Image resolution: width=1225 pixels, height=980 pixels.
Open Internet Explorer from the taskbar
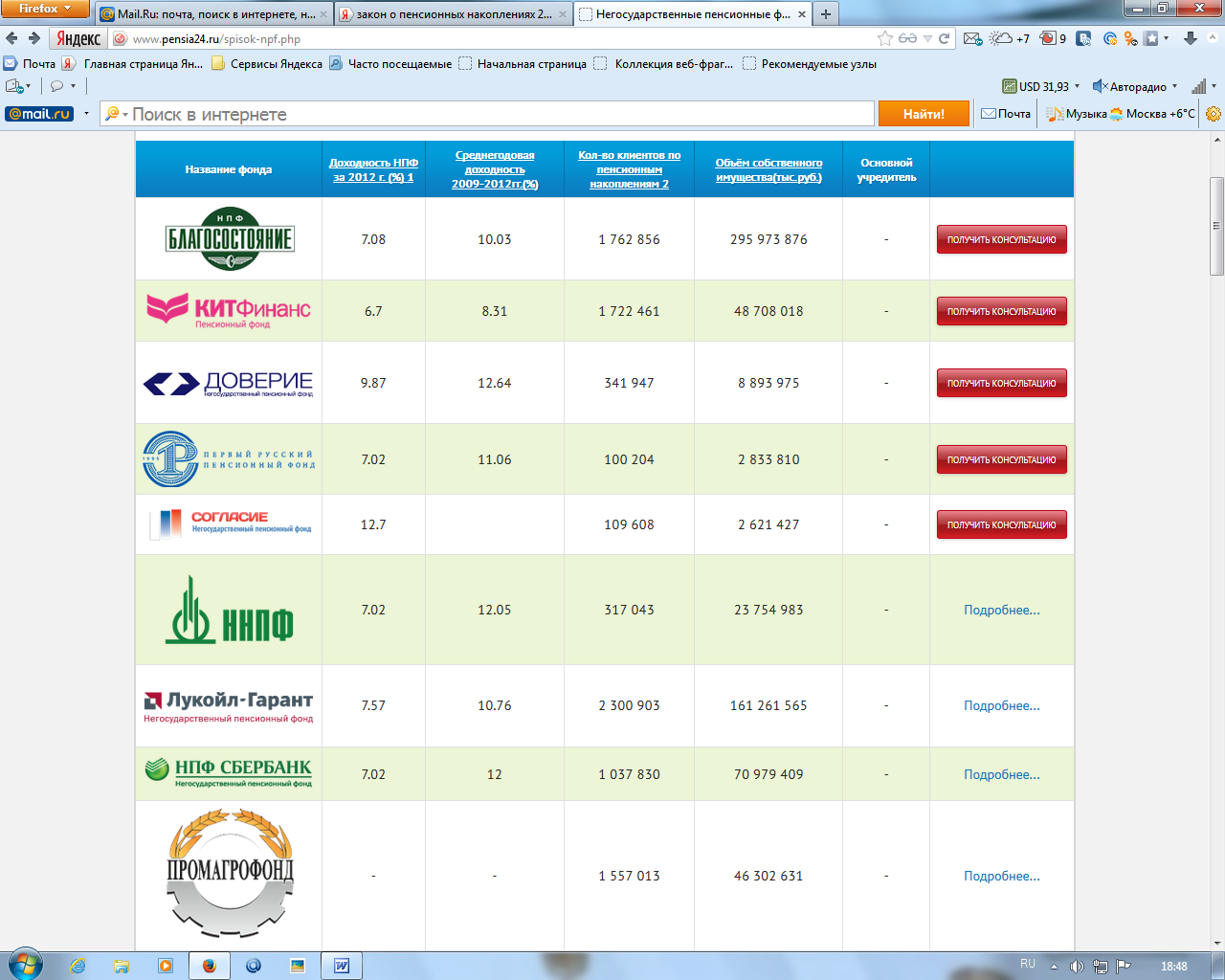pyautogui.click(x=78, y=966)
